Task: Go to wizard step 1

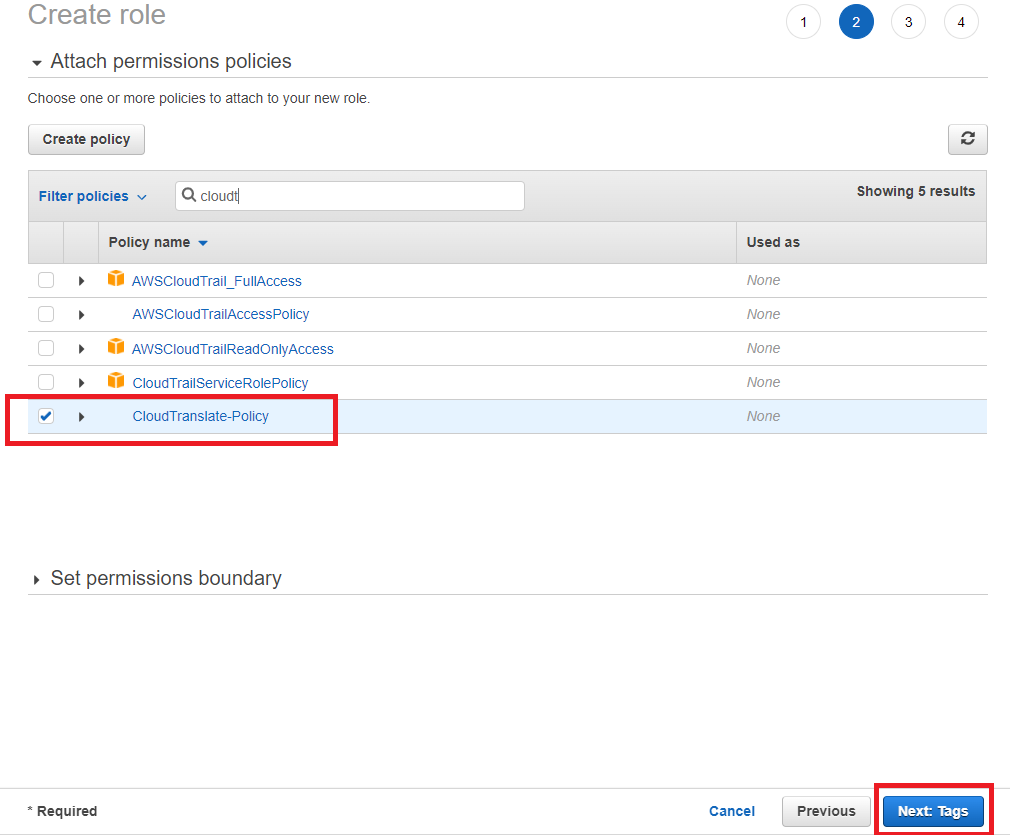Action: (803, 22)
